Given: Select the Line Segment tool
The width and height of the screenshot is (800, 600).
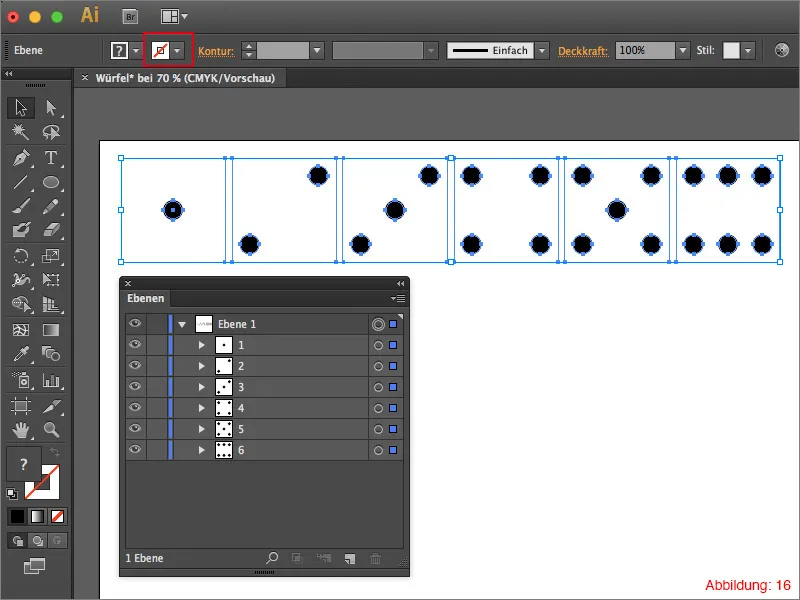Looking at the screenshot, I should [21, 182].
